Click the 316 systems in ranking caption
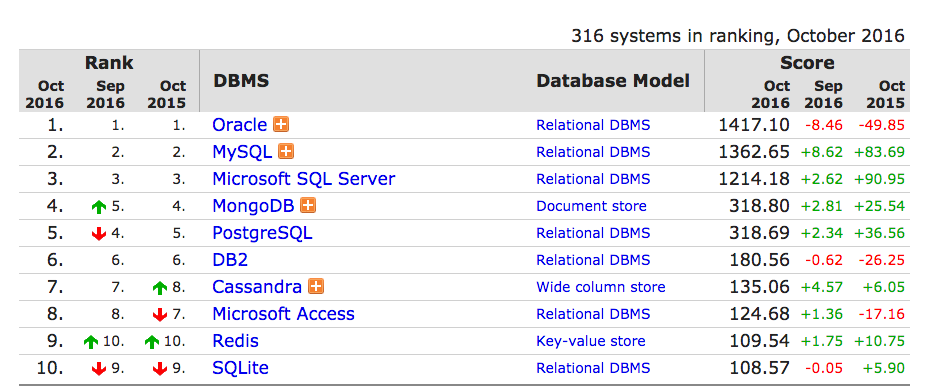The height and width of the screenshot is (390, 930). [738, 36]
